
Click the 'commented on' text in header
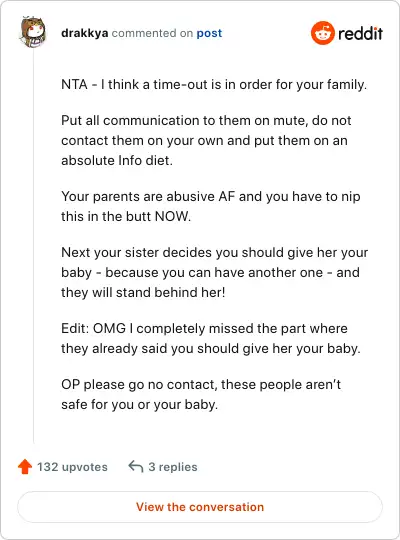point(152,33)
